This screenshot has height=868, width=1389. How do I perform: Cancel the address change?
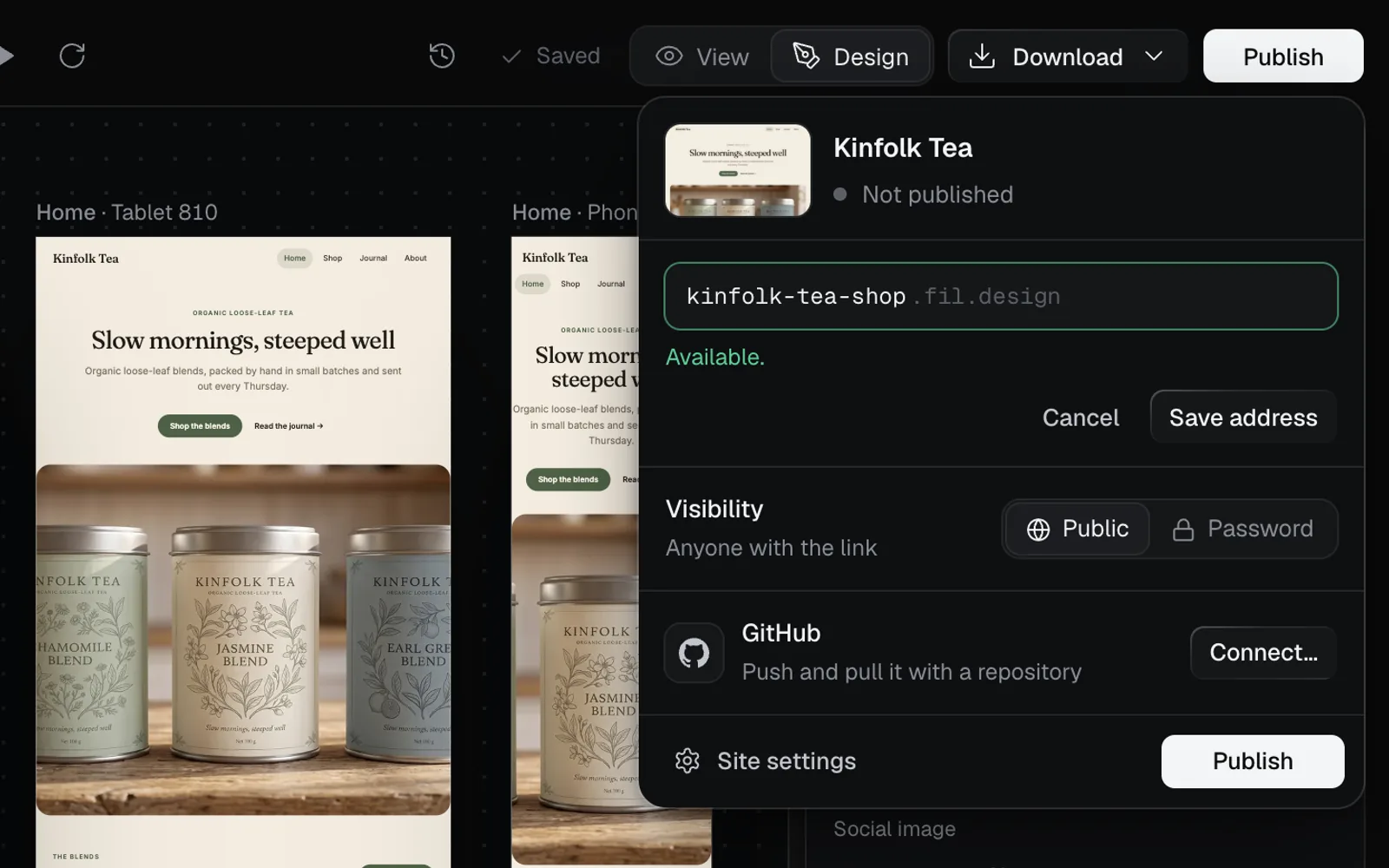pyautogui.click(x=1081, y=418)
